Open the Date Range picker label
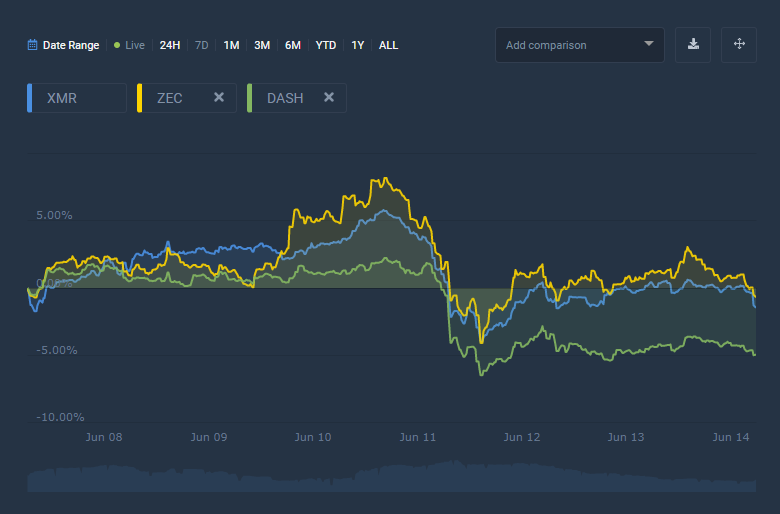Image resolution: width=780 pixels, height=514 pixels. click(71, 45)
